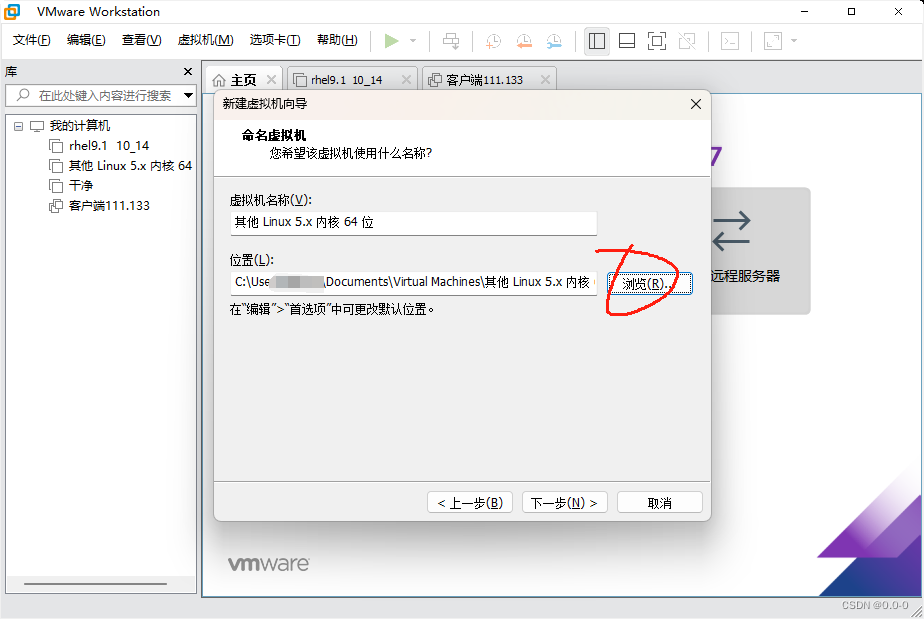The width and height of the screenshot is (924, 619).
Task: Close the library 库 panel
Action: pyautogui.click(x=188, y=71)
